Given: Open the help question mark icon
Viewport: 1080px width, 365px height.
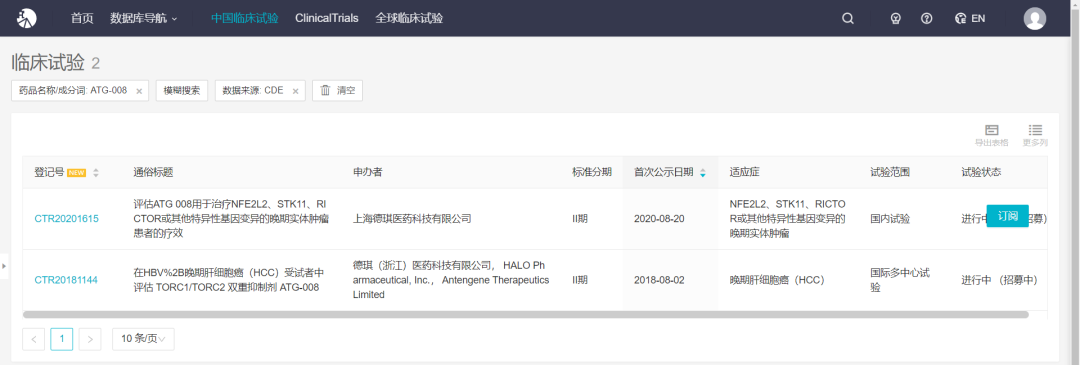Looking at the screenshot, I should coord(926,19).
